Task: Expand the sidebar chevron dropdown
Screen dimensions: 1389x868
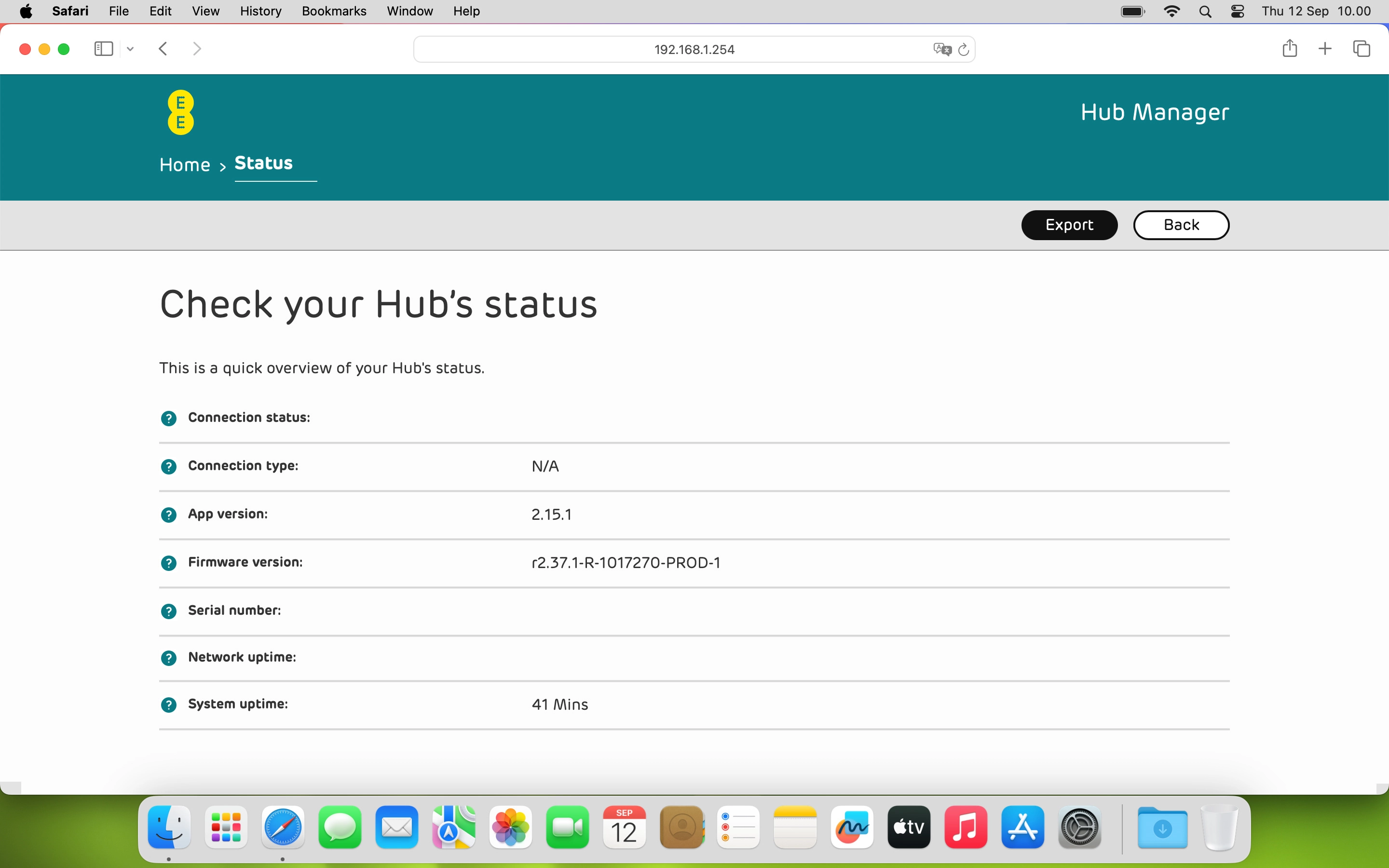Action: 130,49
